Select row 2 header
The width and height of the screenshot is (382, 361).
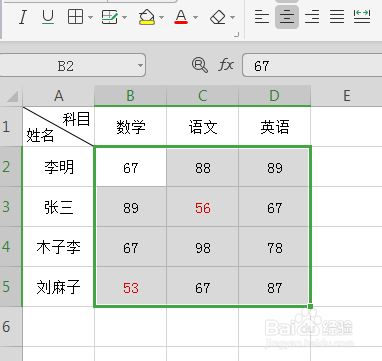tap(11, 166)
